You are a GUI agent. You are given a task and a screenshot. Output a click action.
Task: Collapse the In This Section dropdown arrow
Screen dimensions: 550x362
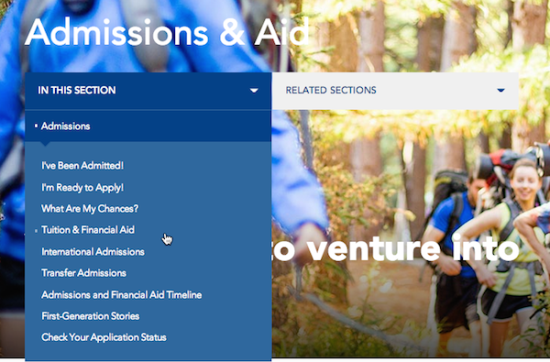click(254, 90)
